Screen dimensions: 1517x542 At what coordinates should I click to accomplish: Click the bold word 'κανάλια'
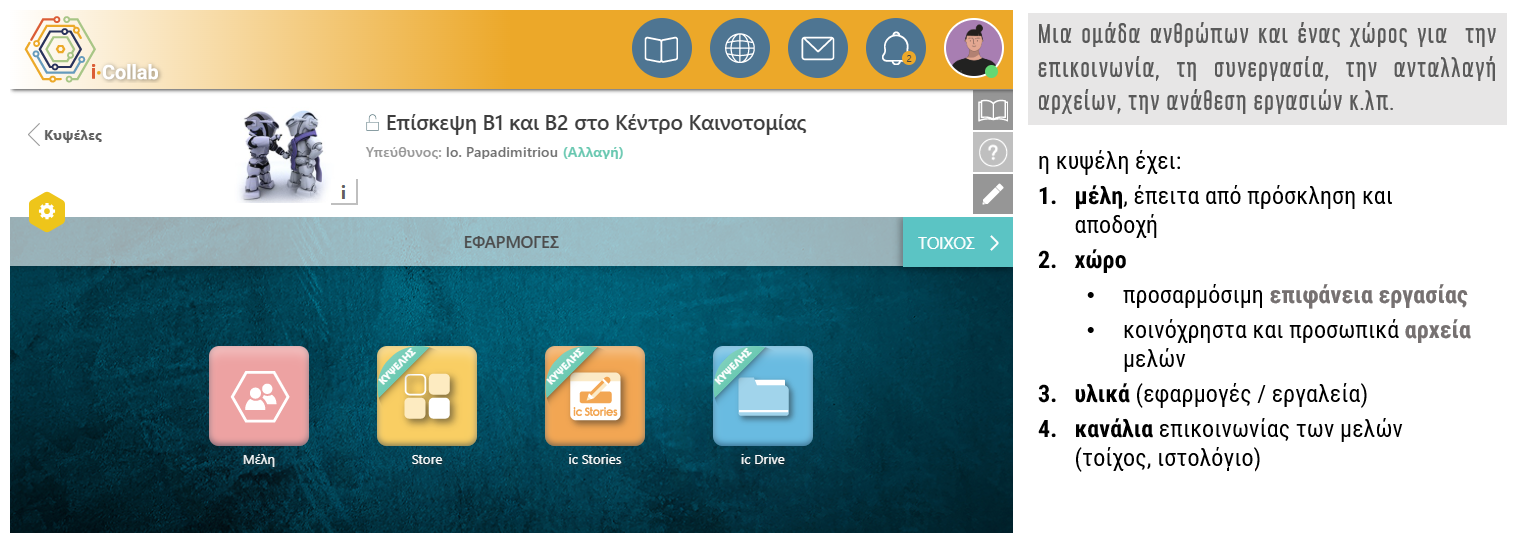(x=1112, y=430)
